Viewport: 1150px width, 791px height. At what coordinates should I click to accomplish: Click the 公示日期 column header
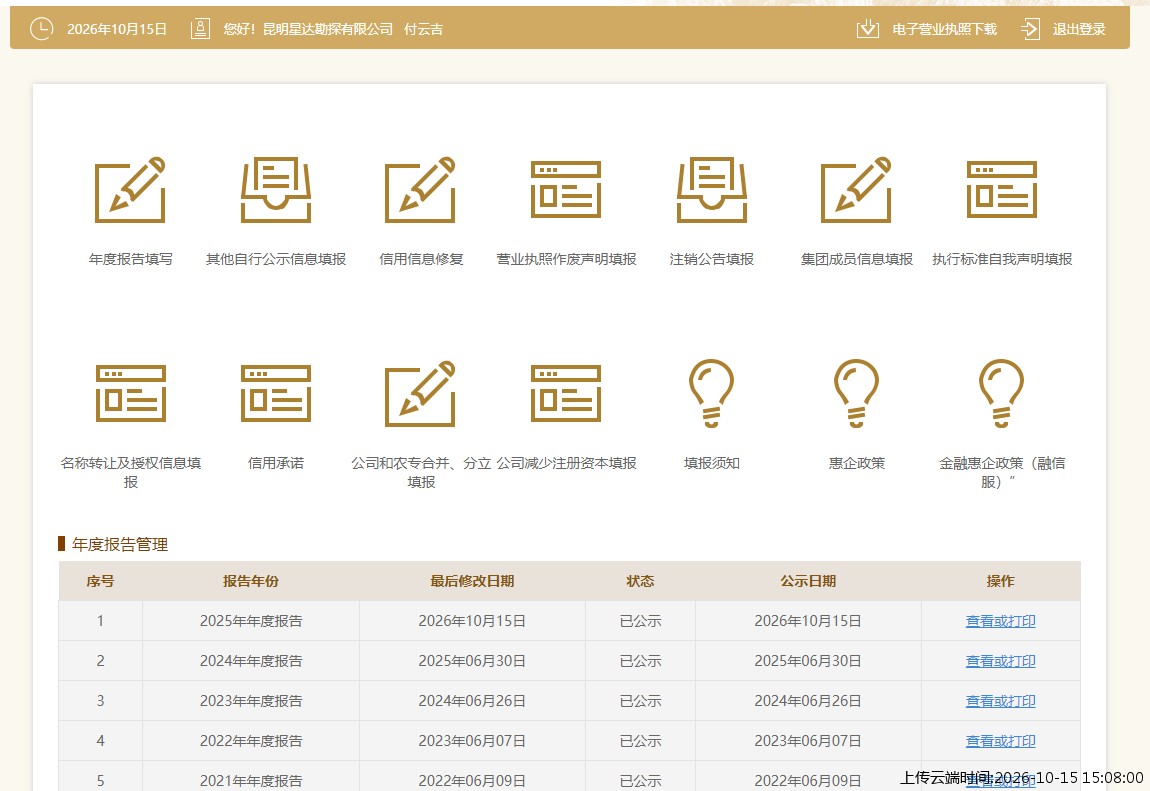coord(808,581)
